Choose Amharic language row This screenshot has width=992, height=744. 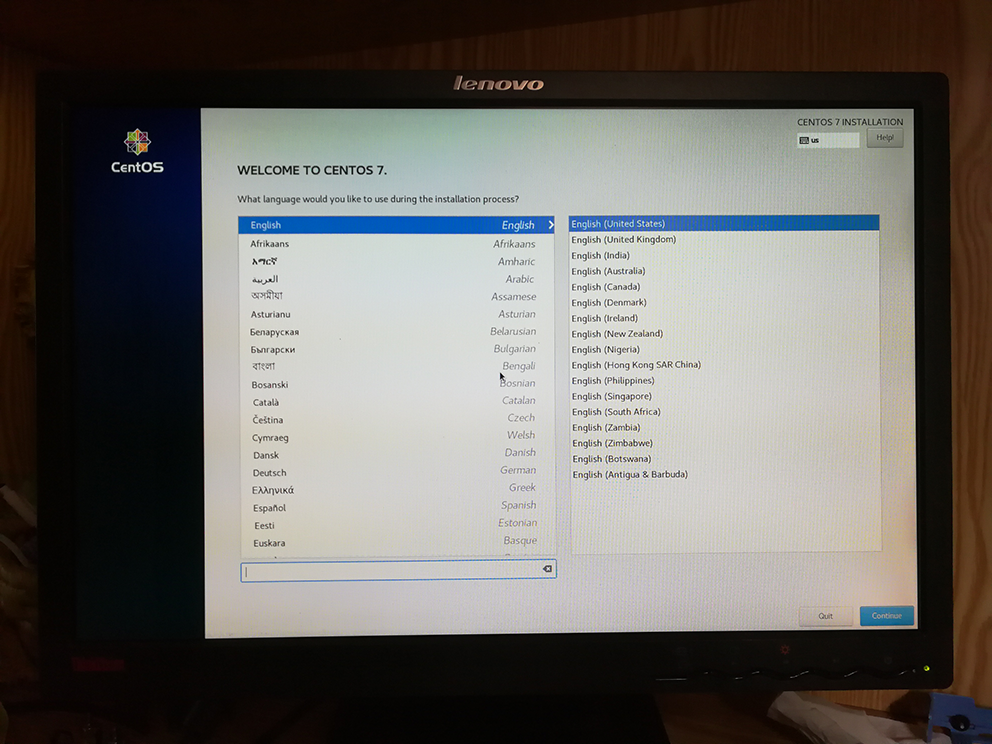tap(396, 261)
